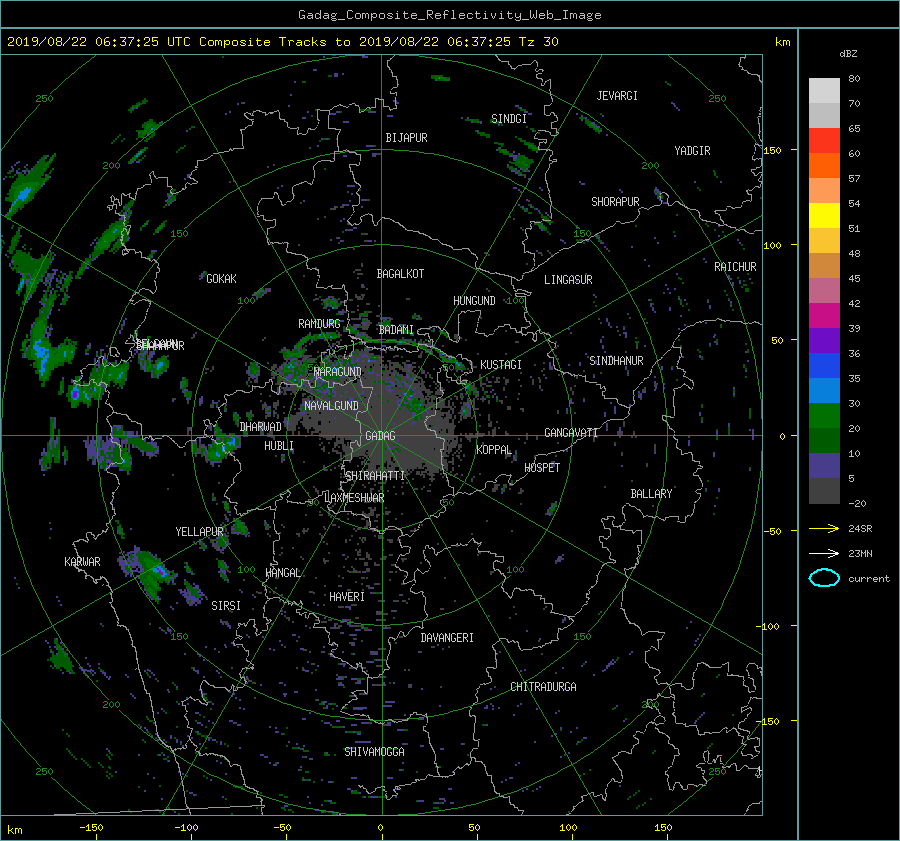Click the 150 tick on right axis
Screen dimensions: 900x841
point(773,150)
